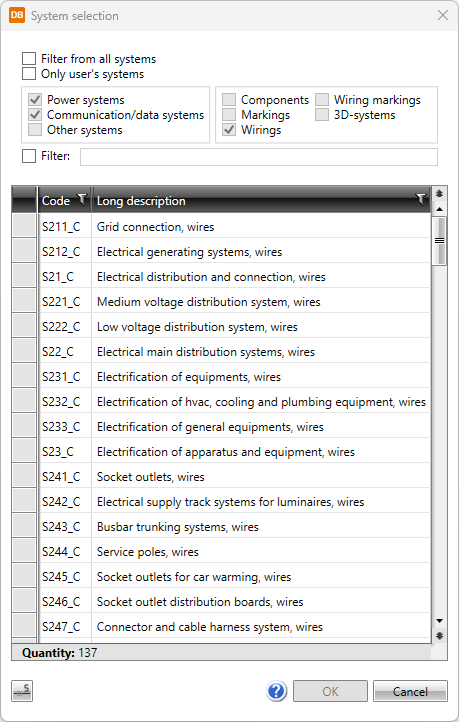
Task: Click the Cancel button
Action: [410, 691]
